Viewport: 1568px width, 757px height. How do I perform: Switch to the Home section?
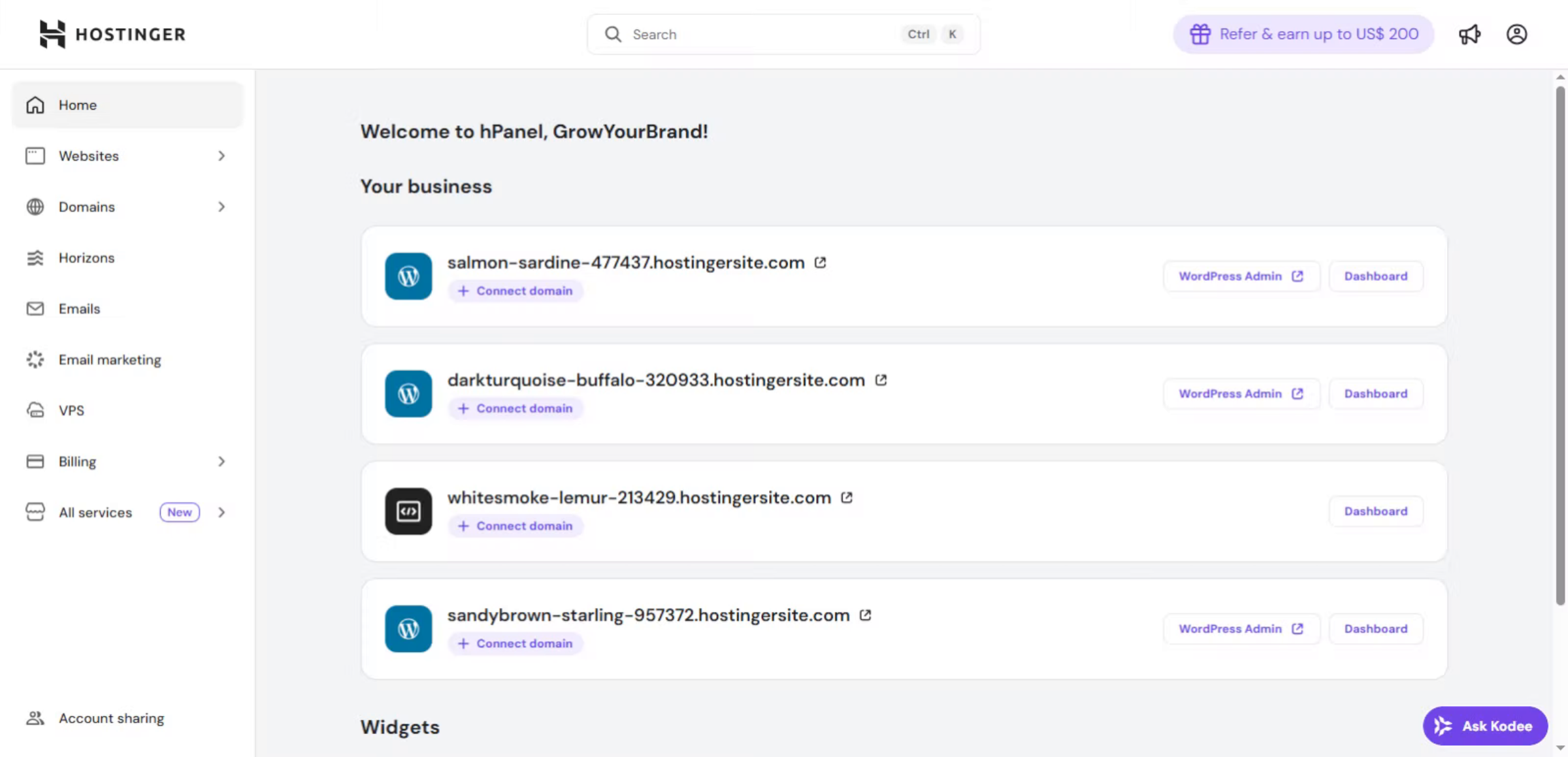(77, 105)
